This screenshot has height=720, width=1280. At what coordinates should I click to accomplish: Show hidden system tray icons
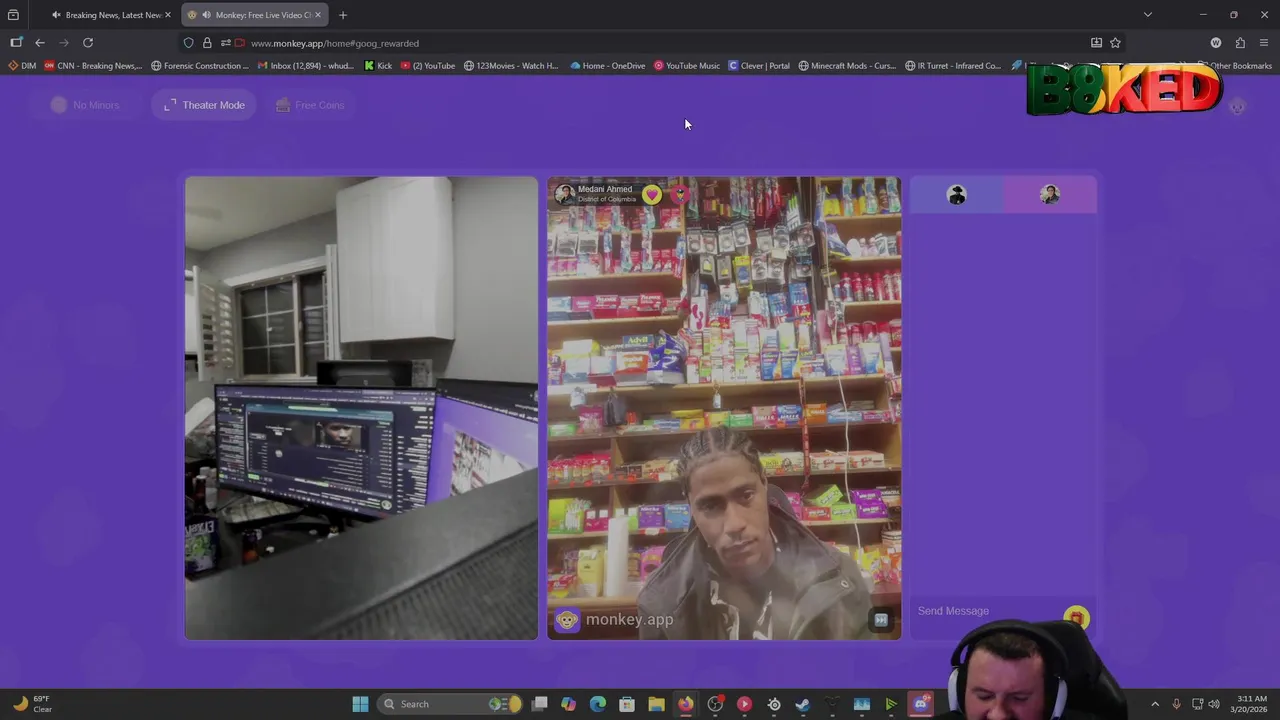pos(1155,704)
